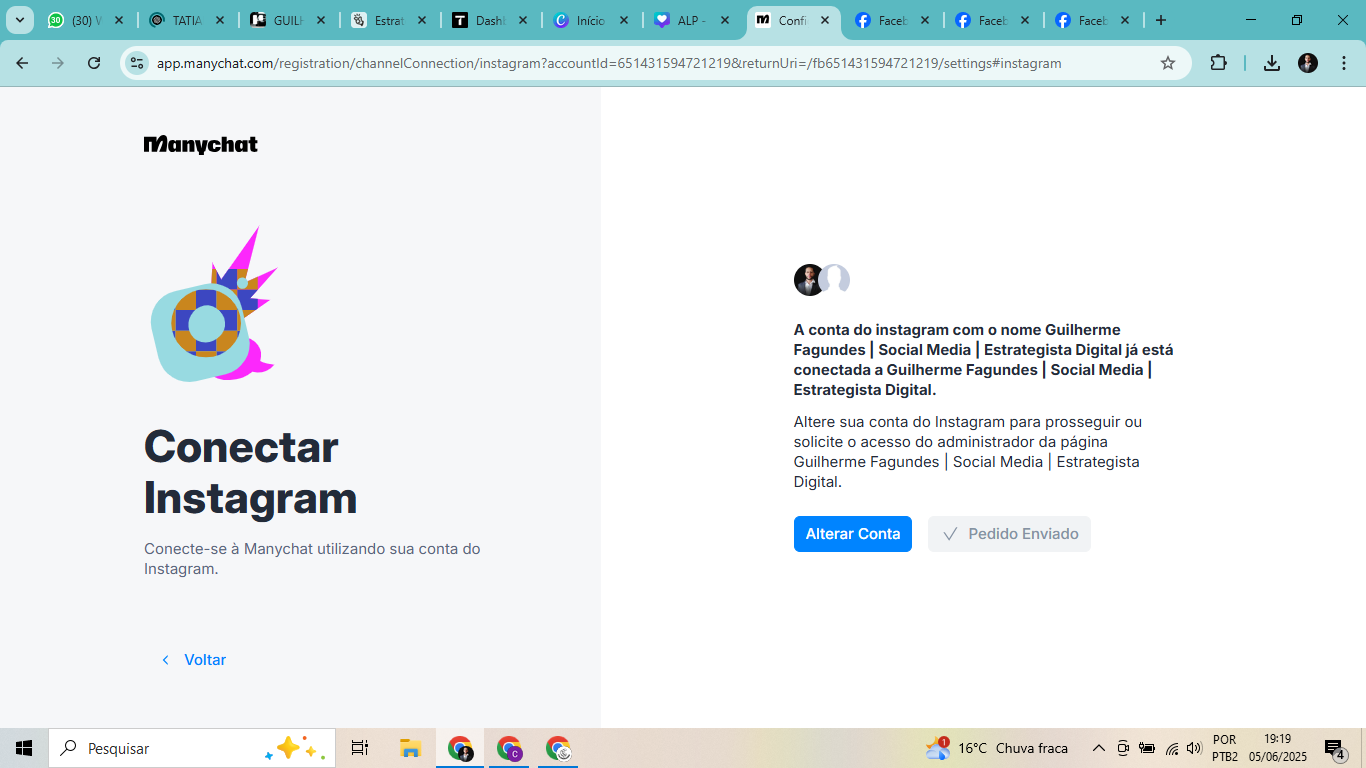Image resolution: width=1366 pixels, height=768 pixels.
Task: Click the battery icon in system tray
Action: pos(1147,748)
